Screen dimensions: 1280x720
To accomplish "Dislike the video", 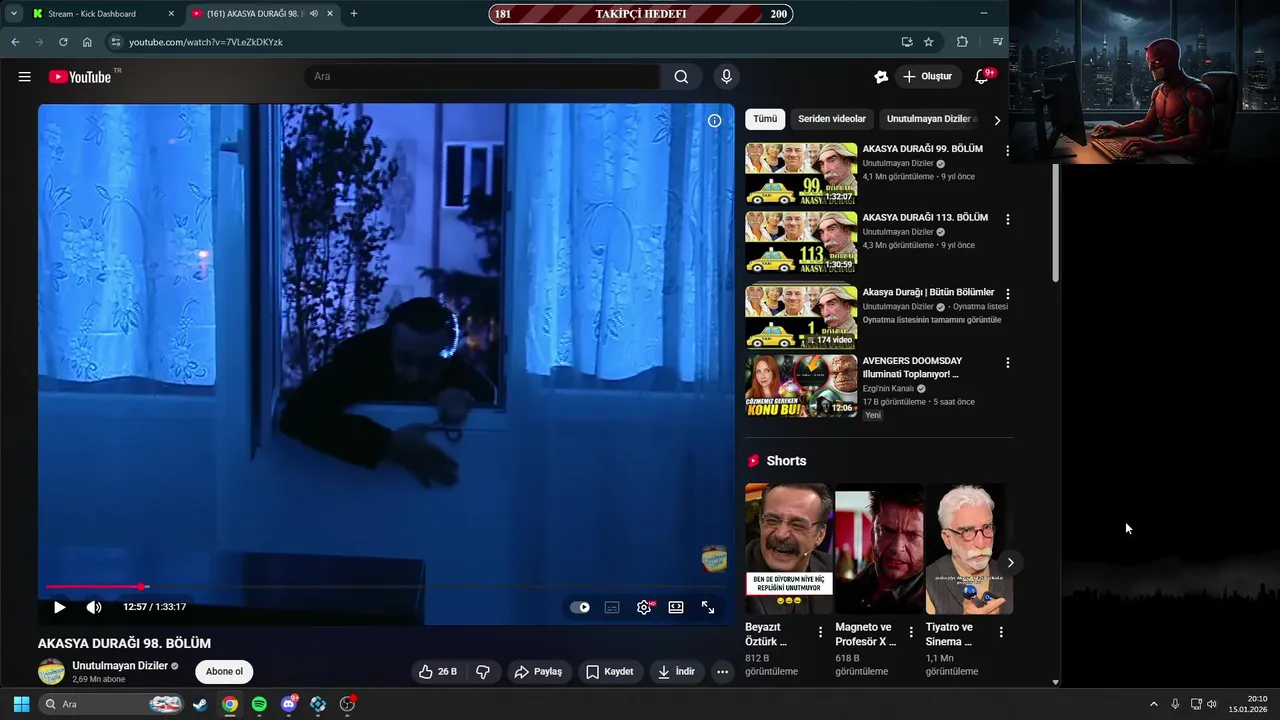I will coord(482,672).
